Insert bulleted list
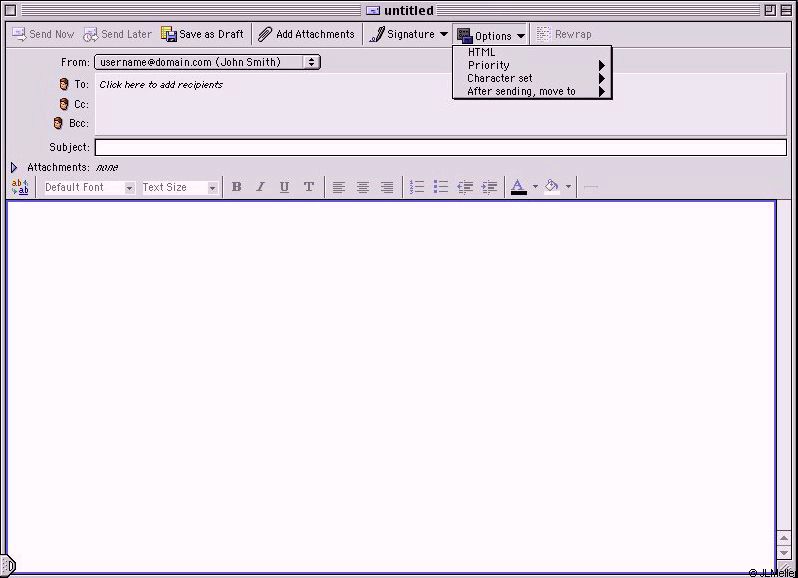The image size is (798, 578). click(441, 187)
